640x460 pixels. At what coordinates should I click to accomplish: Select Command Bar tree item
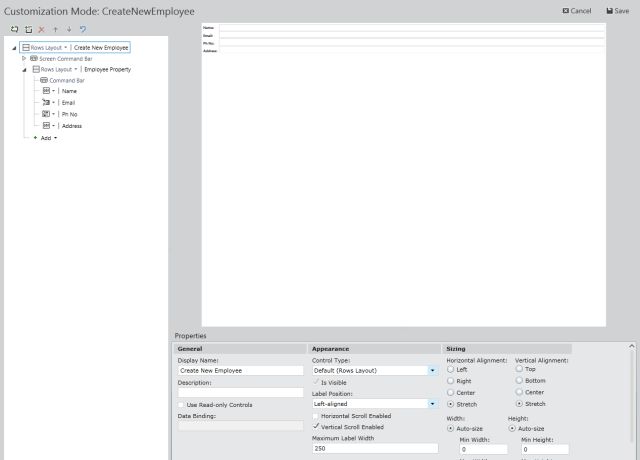pyautogui.click(x=67, y=80)
